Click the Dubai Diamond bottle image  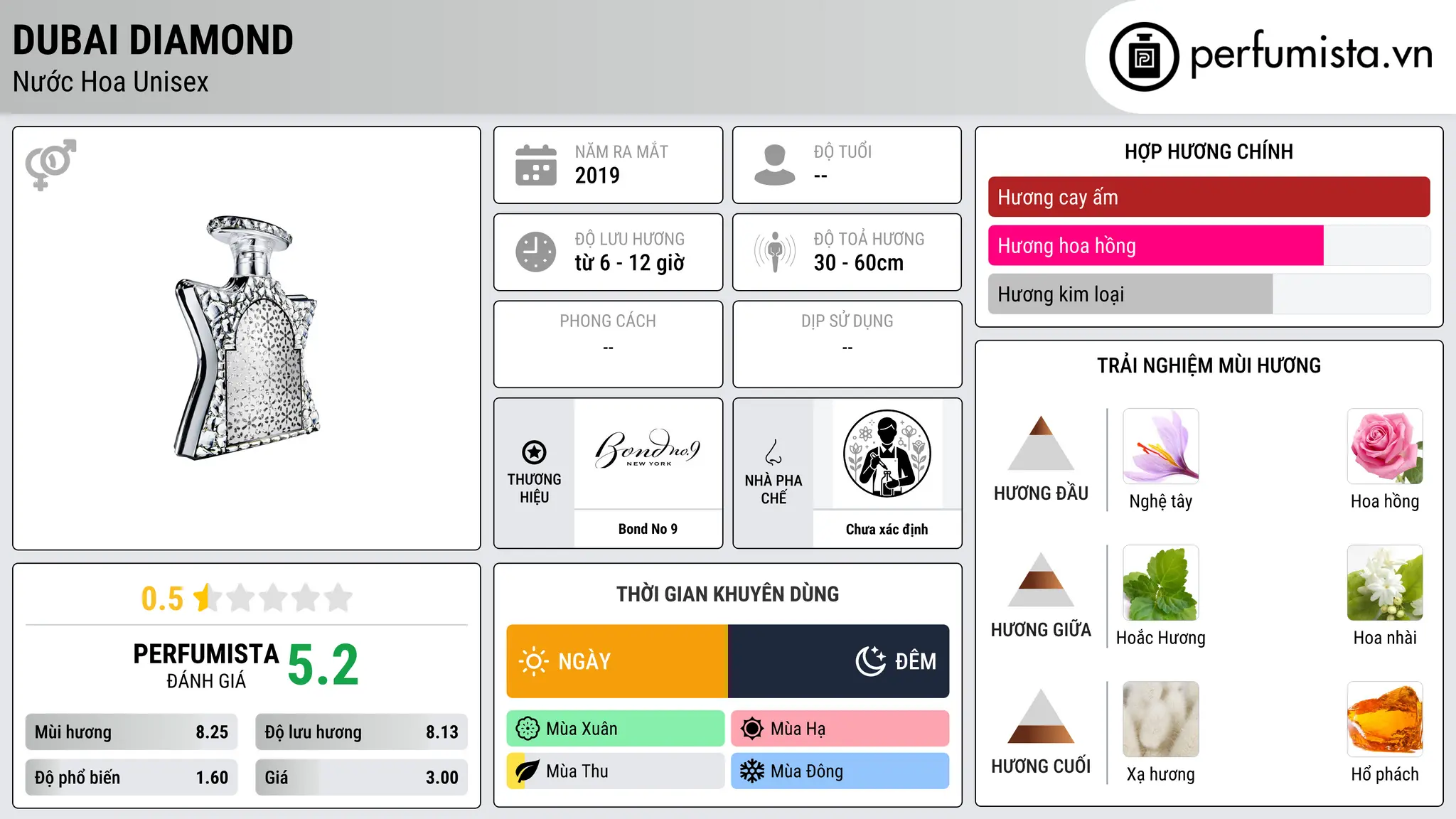[x=246, y=338]
